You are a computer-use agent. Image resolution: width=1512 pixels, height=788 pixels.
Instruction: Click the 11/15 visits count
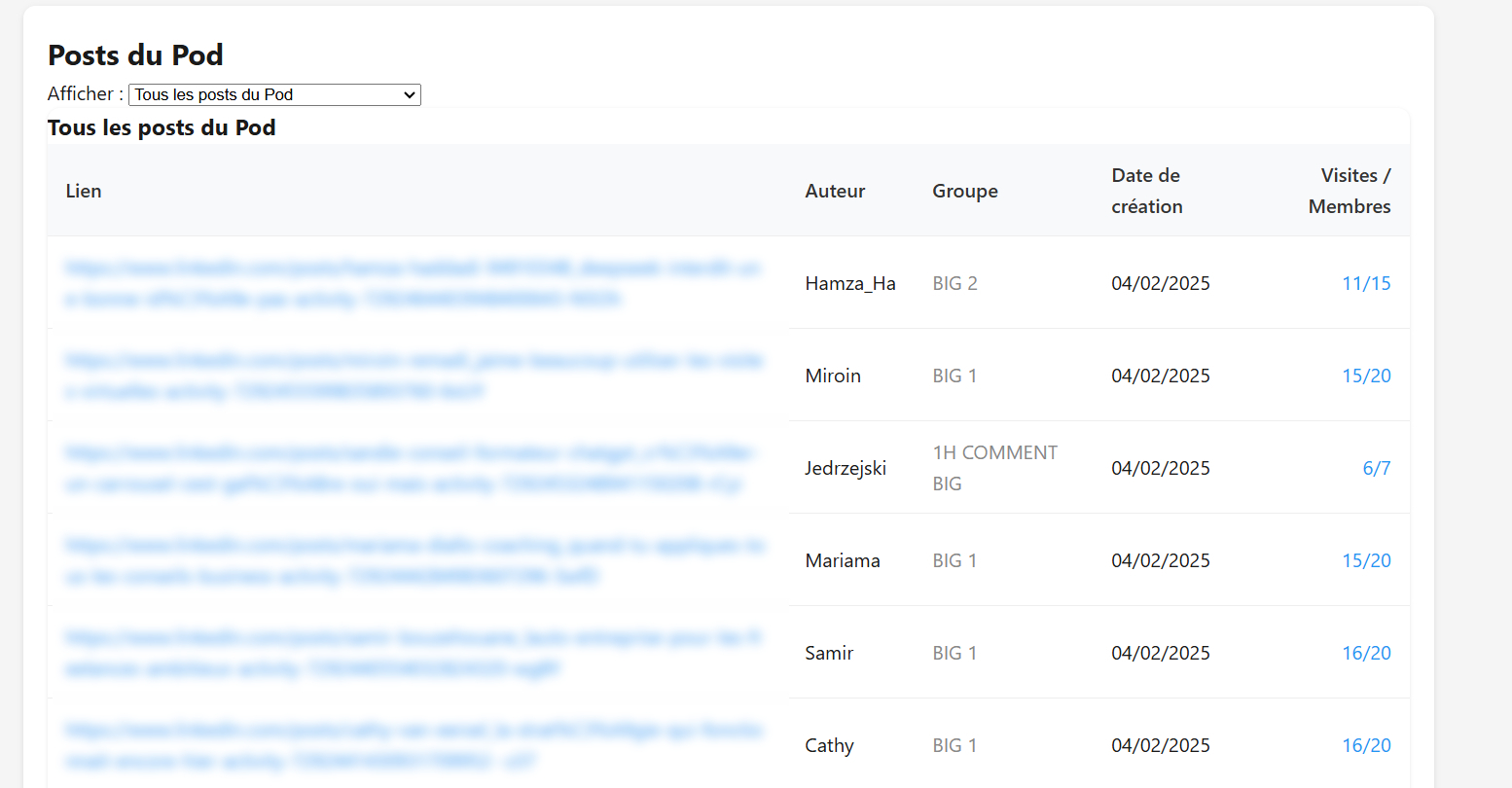pos(1366,283)
